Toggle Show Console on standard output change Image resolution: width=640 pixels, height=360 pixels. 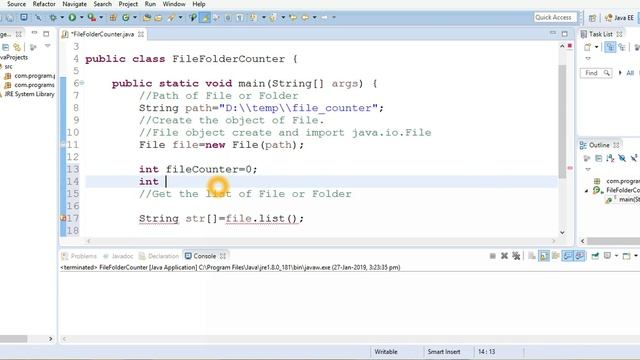point(567,256)
